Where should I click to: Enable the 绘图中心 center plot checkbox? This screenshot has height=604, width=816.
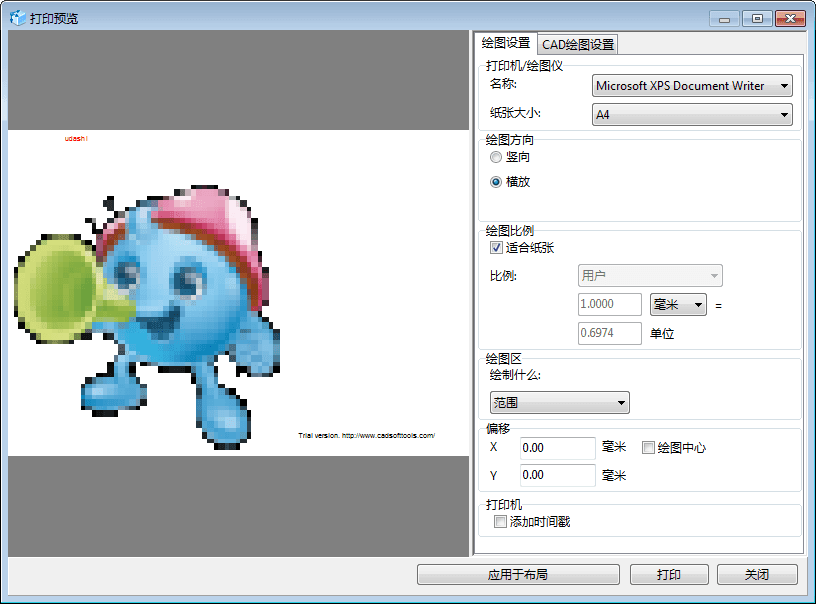click(648, 448)
